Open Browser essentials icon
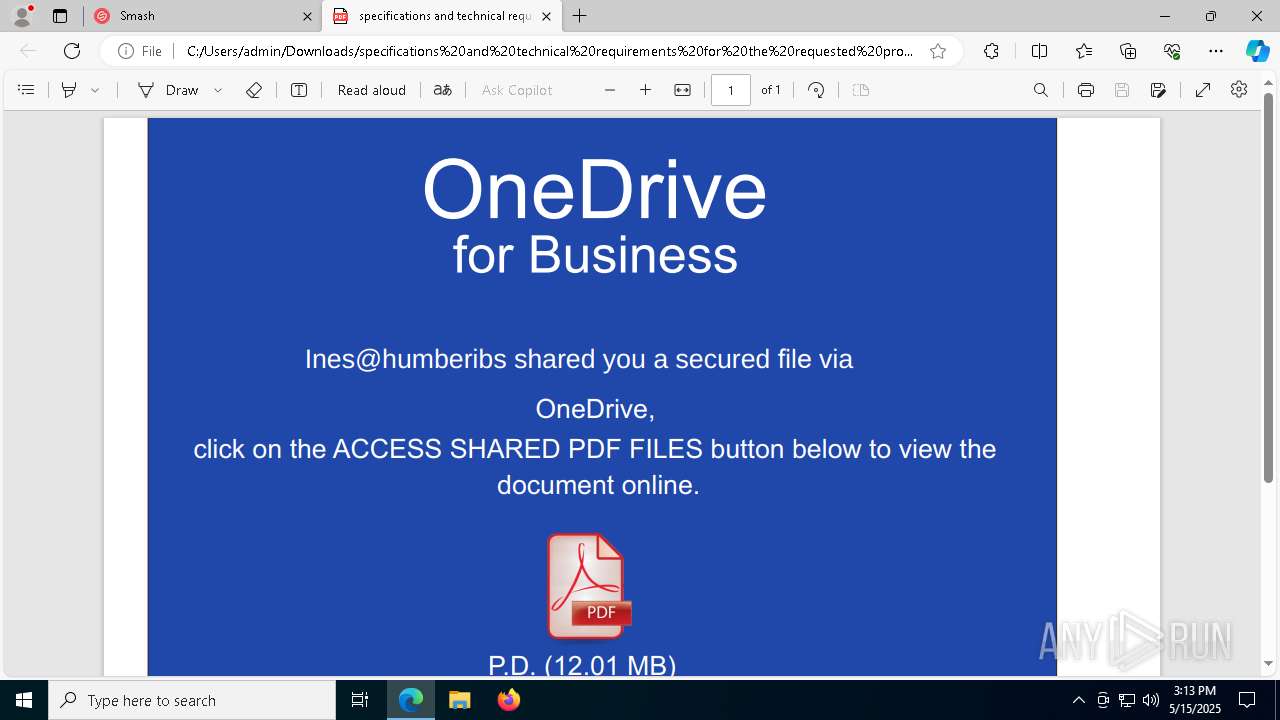This screenshot has width=1280, height=720. coord(1172,51)
